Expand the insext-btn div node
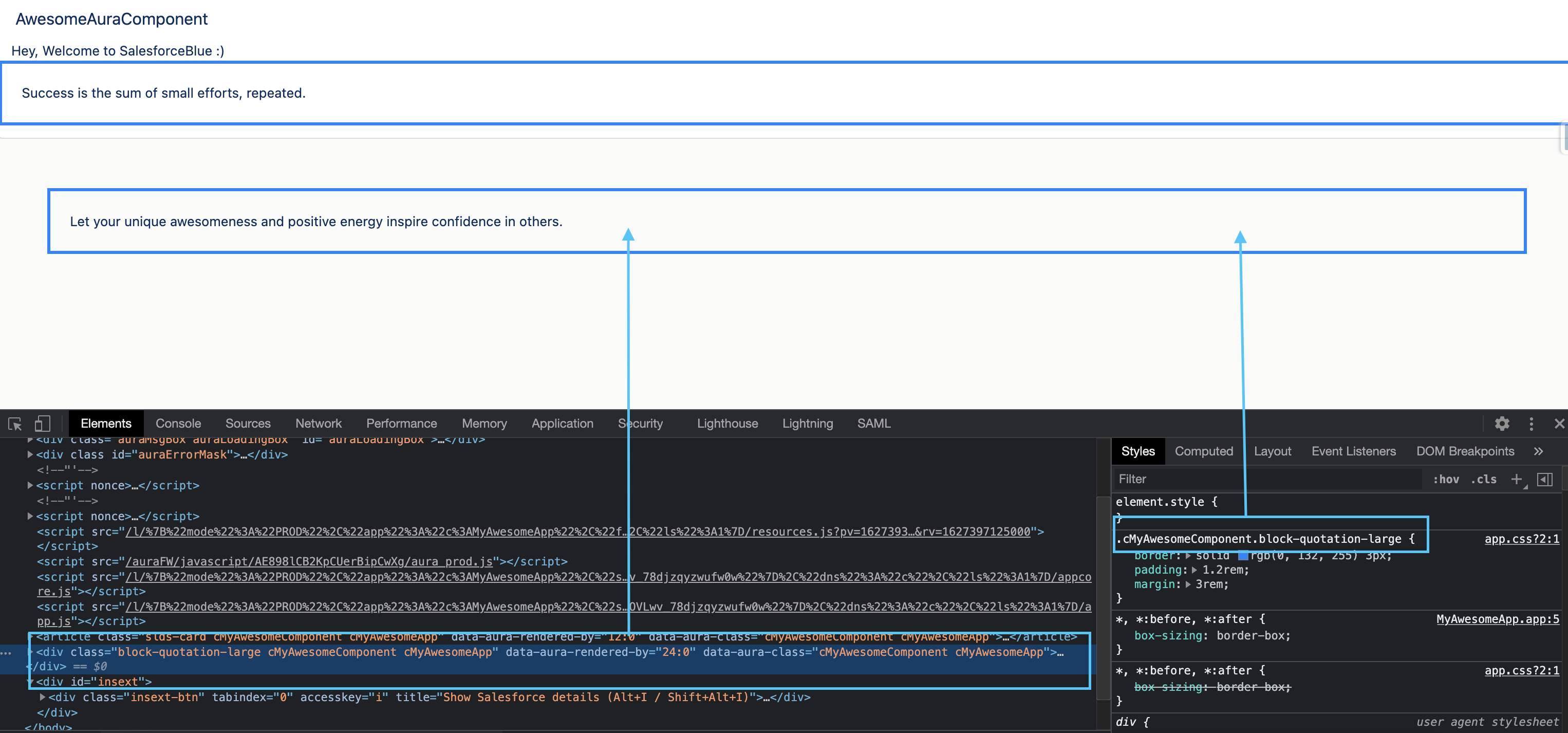Image resolution: width=1568 pixels, height=733 pixels. click(x=43, y=697)
